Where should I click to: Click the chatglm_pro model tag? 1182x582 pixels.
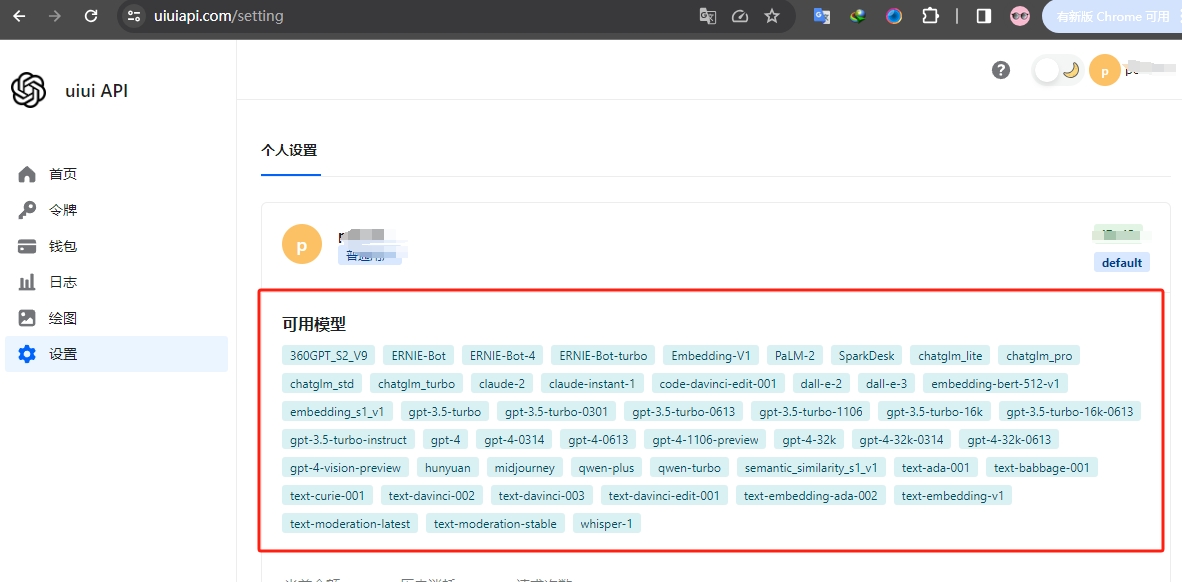point(1040,355)
